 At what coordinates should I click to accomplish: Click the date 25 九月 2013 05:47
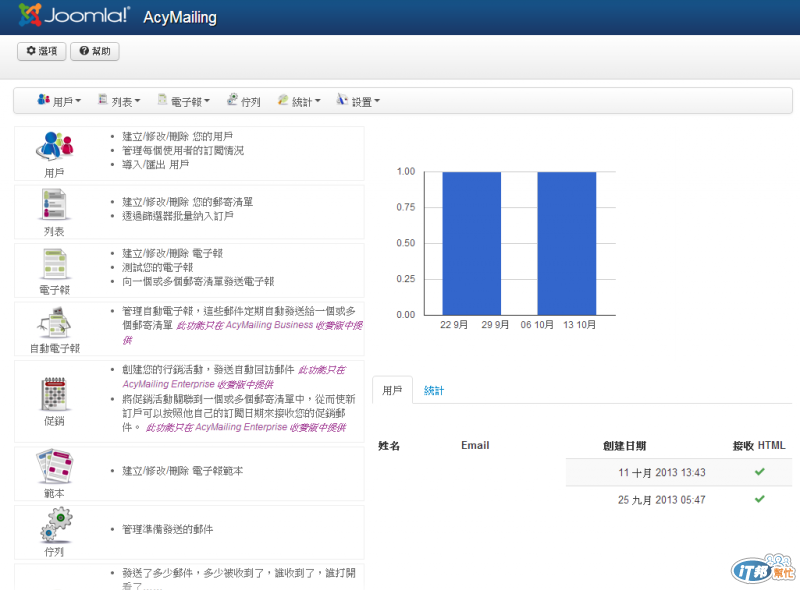(661, 500)
